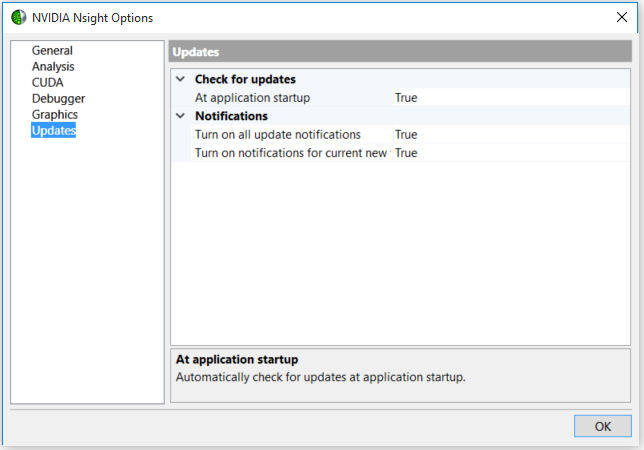This screenshot has height=450, width=644.
Task: Click the Updates panel header
Action: (400, 52)
